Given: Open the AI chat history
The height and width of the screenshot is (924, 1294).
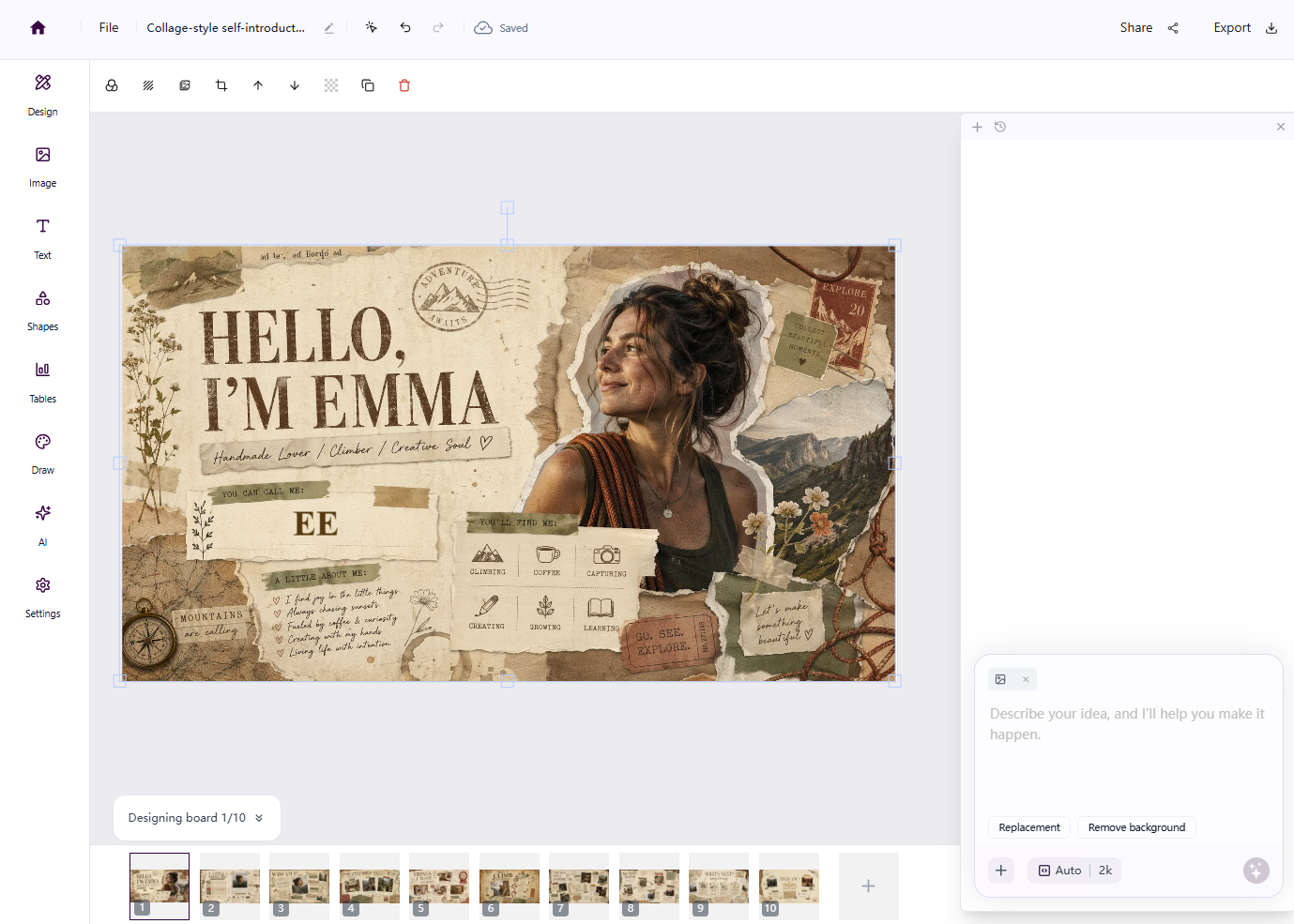Looking at the screenshot, I should pos(1000,127).
